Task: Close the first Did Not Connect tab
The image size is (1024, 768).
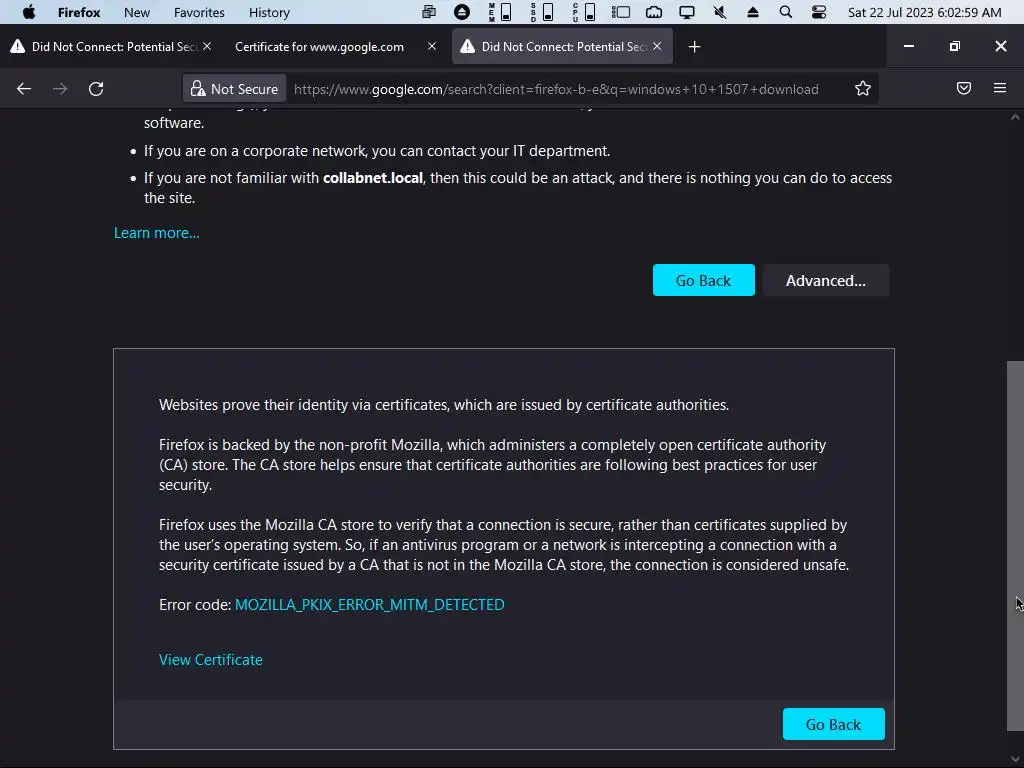Action: pos(206,46)
